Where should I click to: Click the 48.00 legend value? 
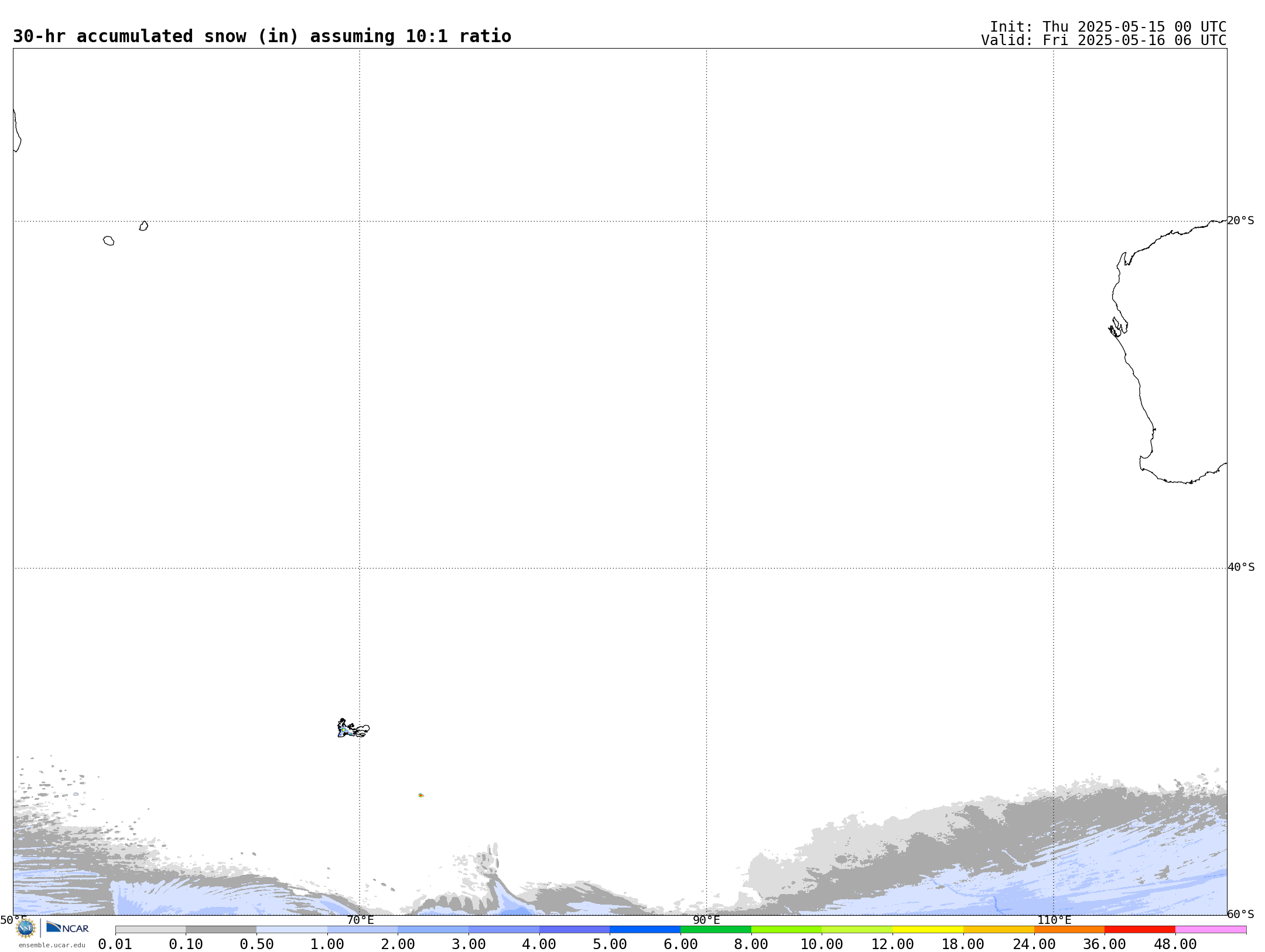pyautogui.click(x=1175, y=944)
